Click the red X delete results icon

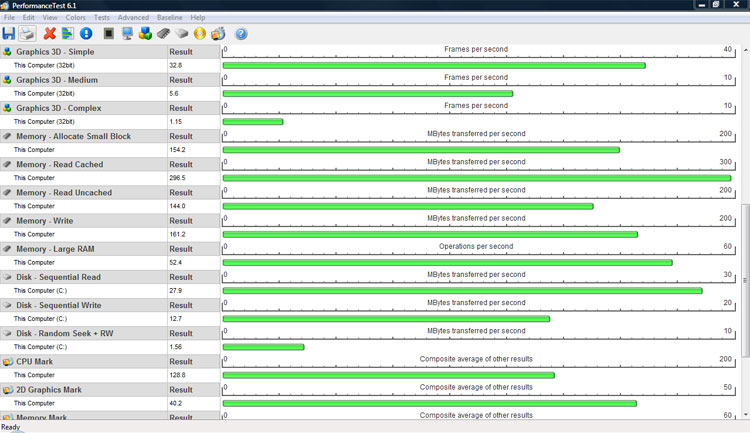pyautogui.click(x=49, y=33)
